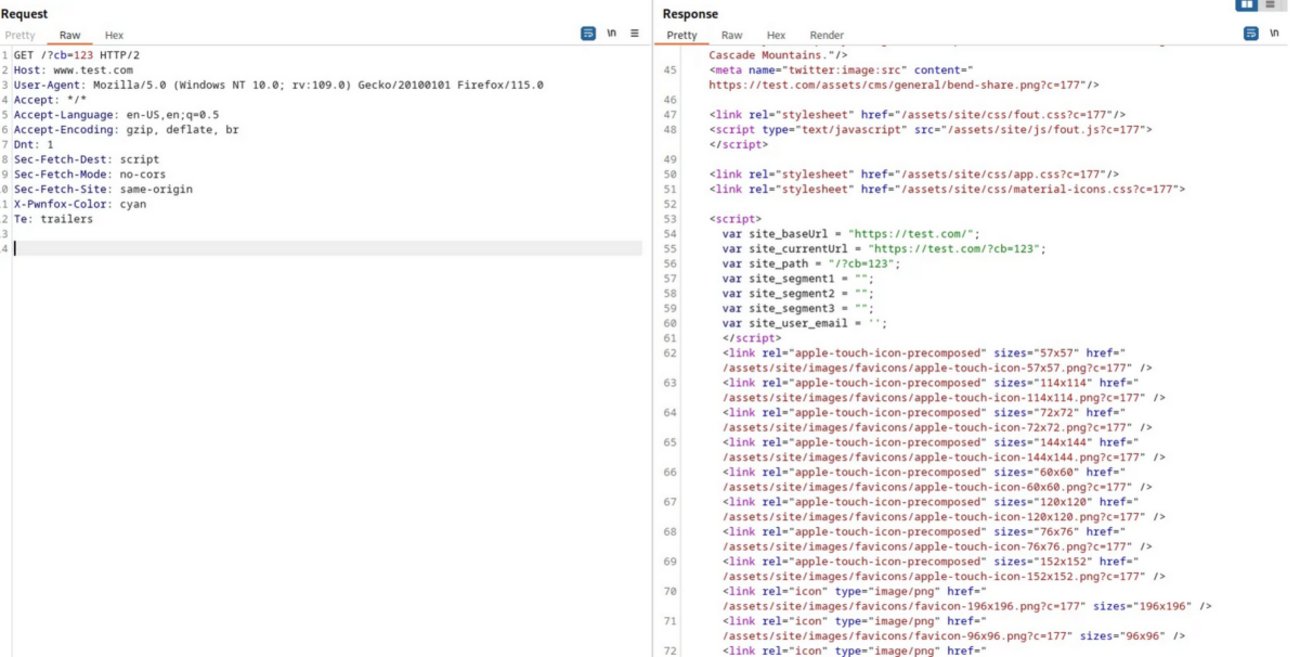Click the 'Te: trailers' header line

(53, 219)
